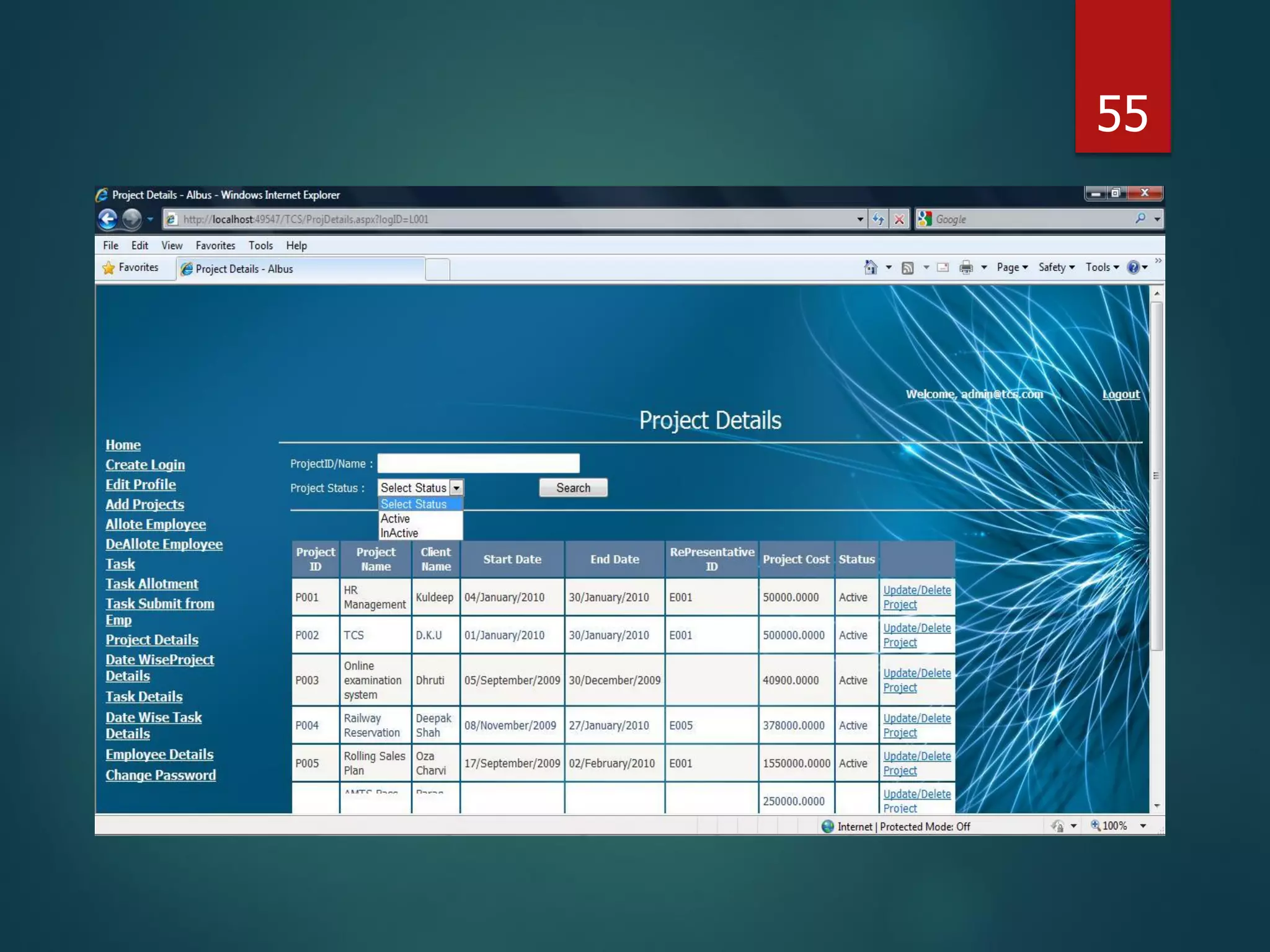Screen dimensions: 1270x952
Task: Click the Refresh page icon
Action: (878, 219)
